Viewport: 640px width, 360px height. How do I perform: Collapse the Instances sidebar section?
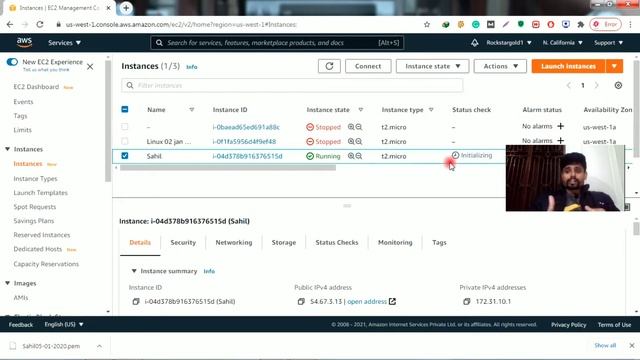coord(8,149)
